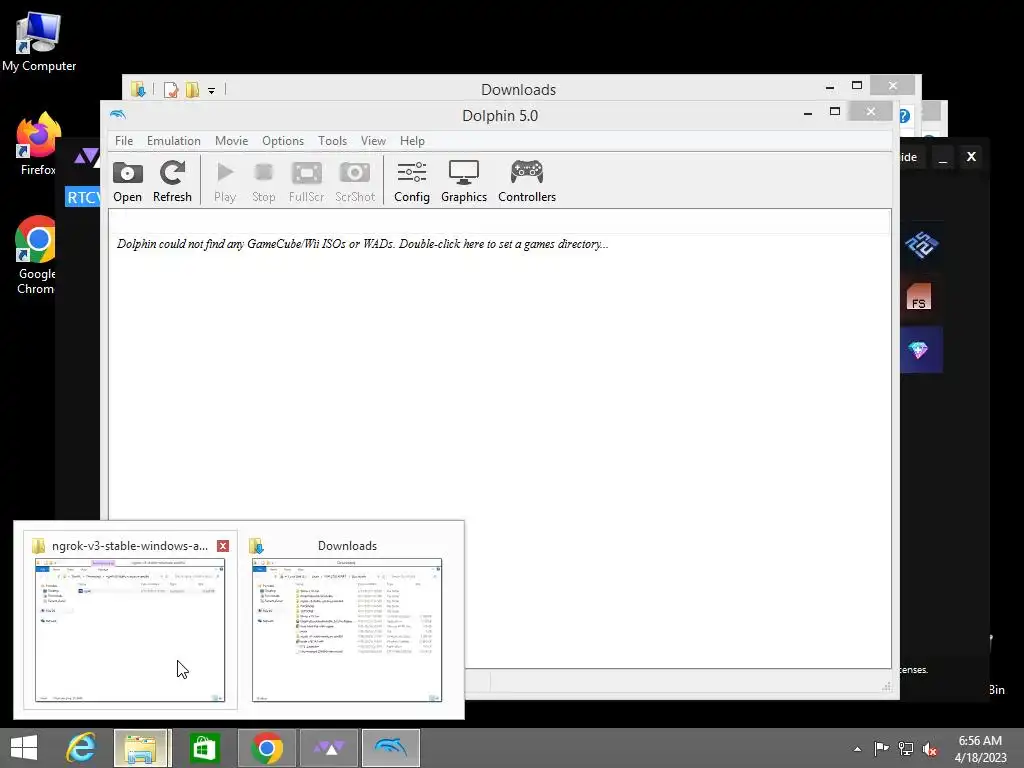Click the FullScr toolbar button
Screen dimensions: 1024x768
[306, 182]
